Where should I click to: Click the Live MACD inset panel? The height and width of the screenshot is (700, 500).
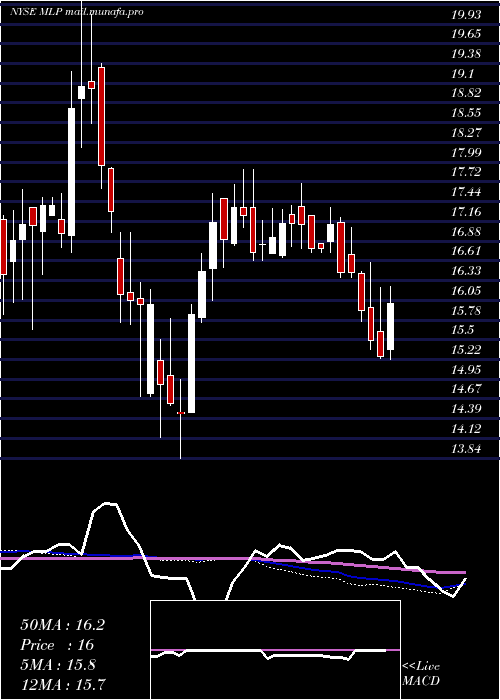point(275,650)
